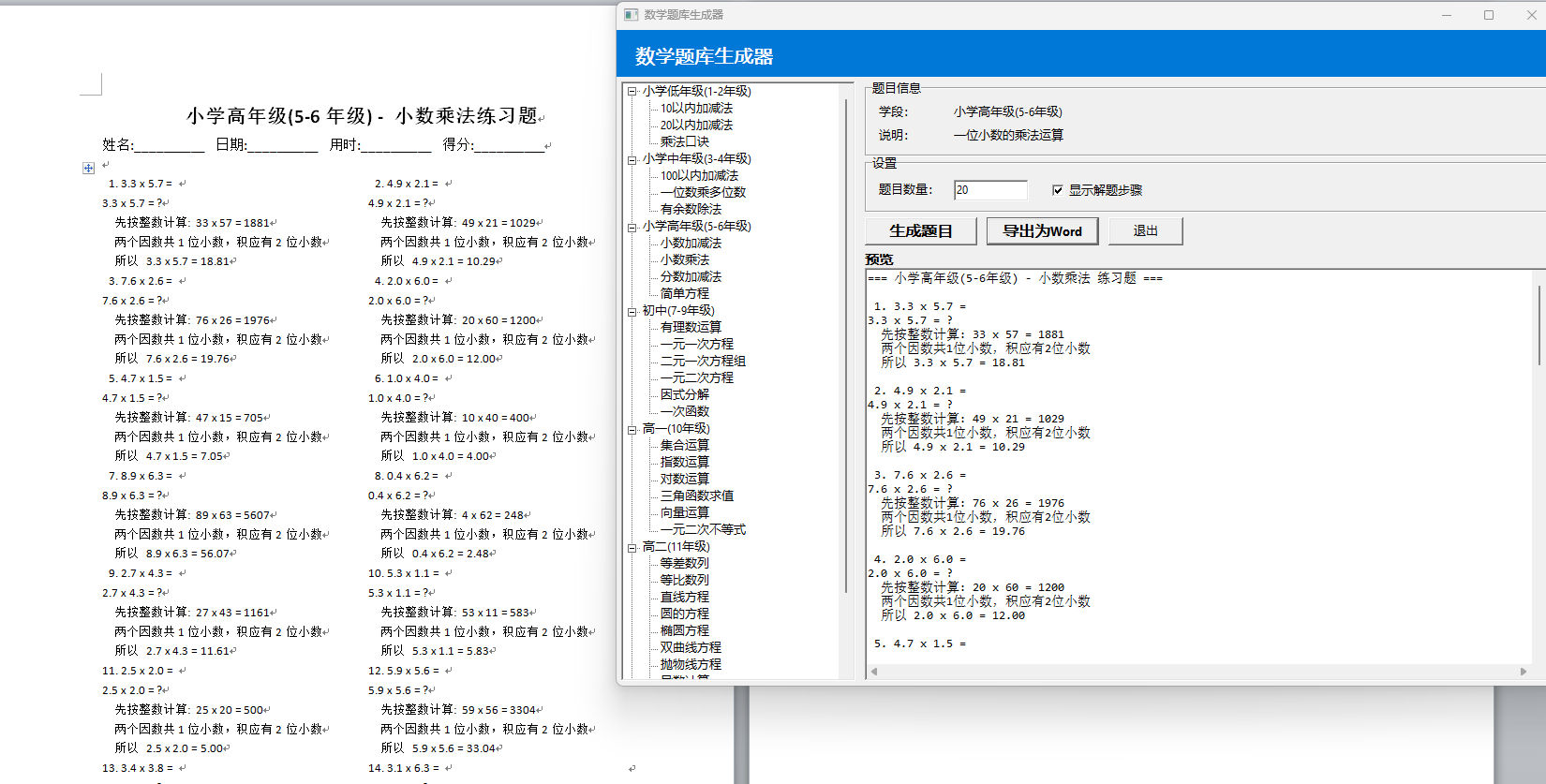Minimize the 数学题库生成器 window
1546x784 pixels.
point(1447,15)
